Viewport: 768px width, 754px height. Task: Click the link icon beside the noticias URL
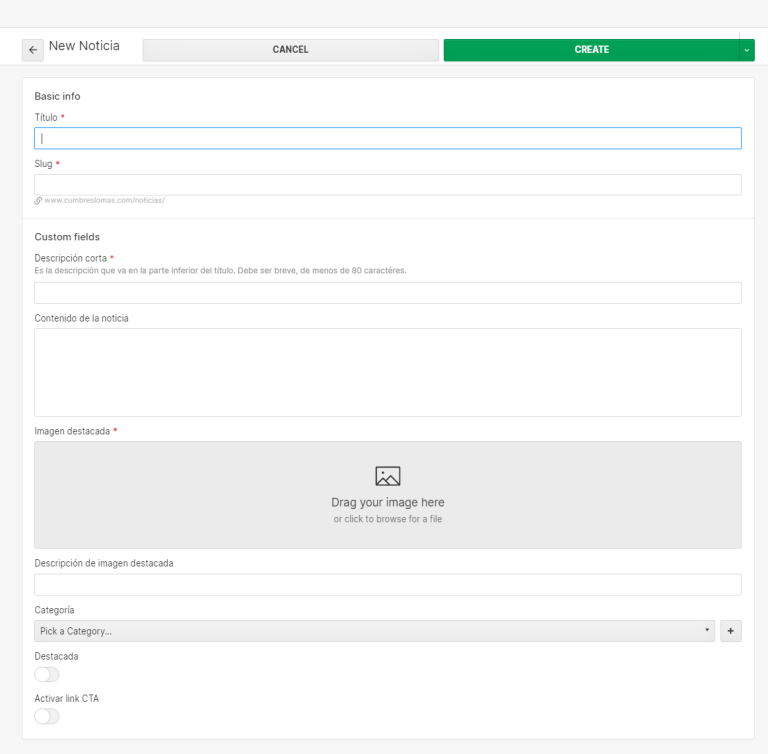click(x=38, y=200)
